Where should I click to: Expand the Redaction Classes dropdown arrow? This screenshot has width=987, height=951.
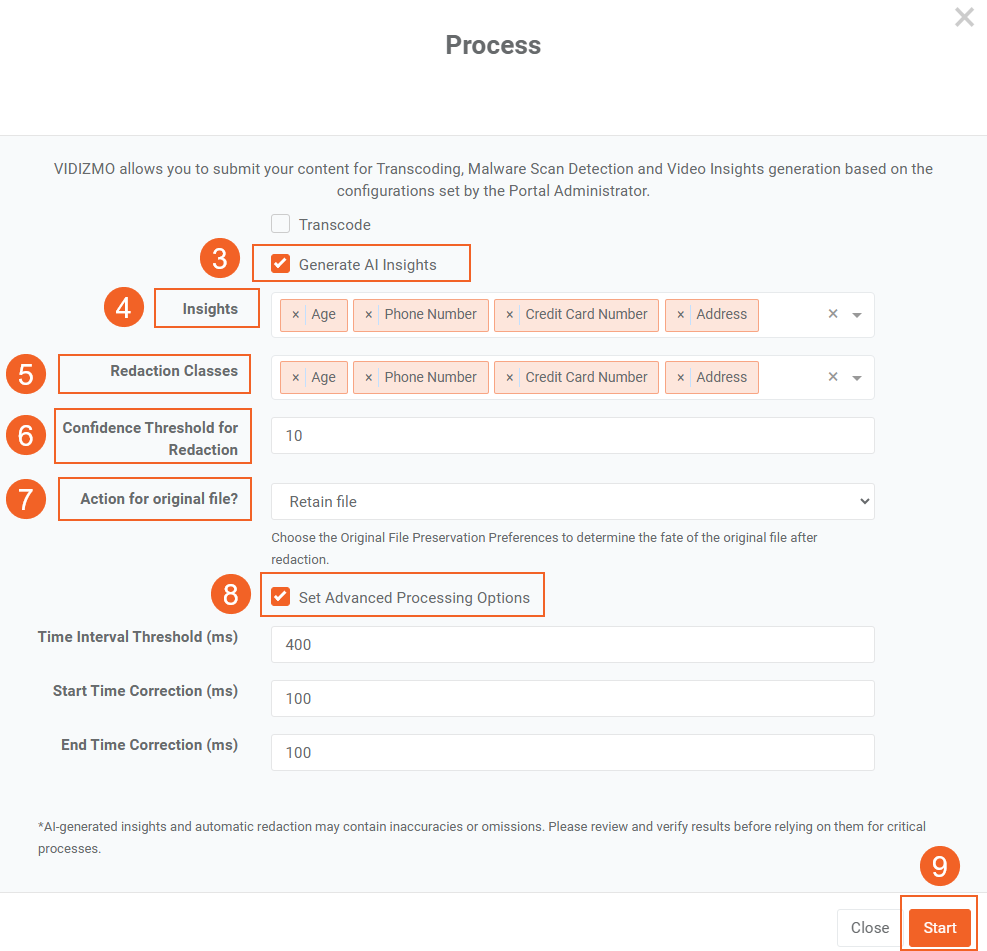[857, 378]
